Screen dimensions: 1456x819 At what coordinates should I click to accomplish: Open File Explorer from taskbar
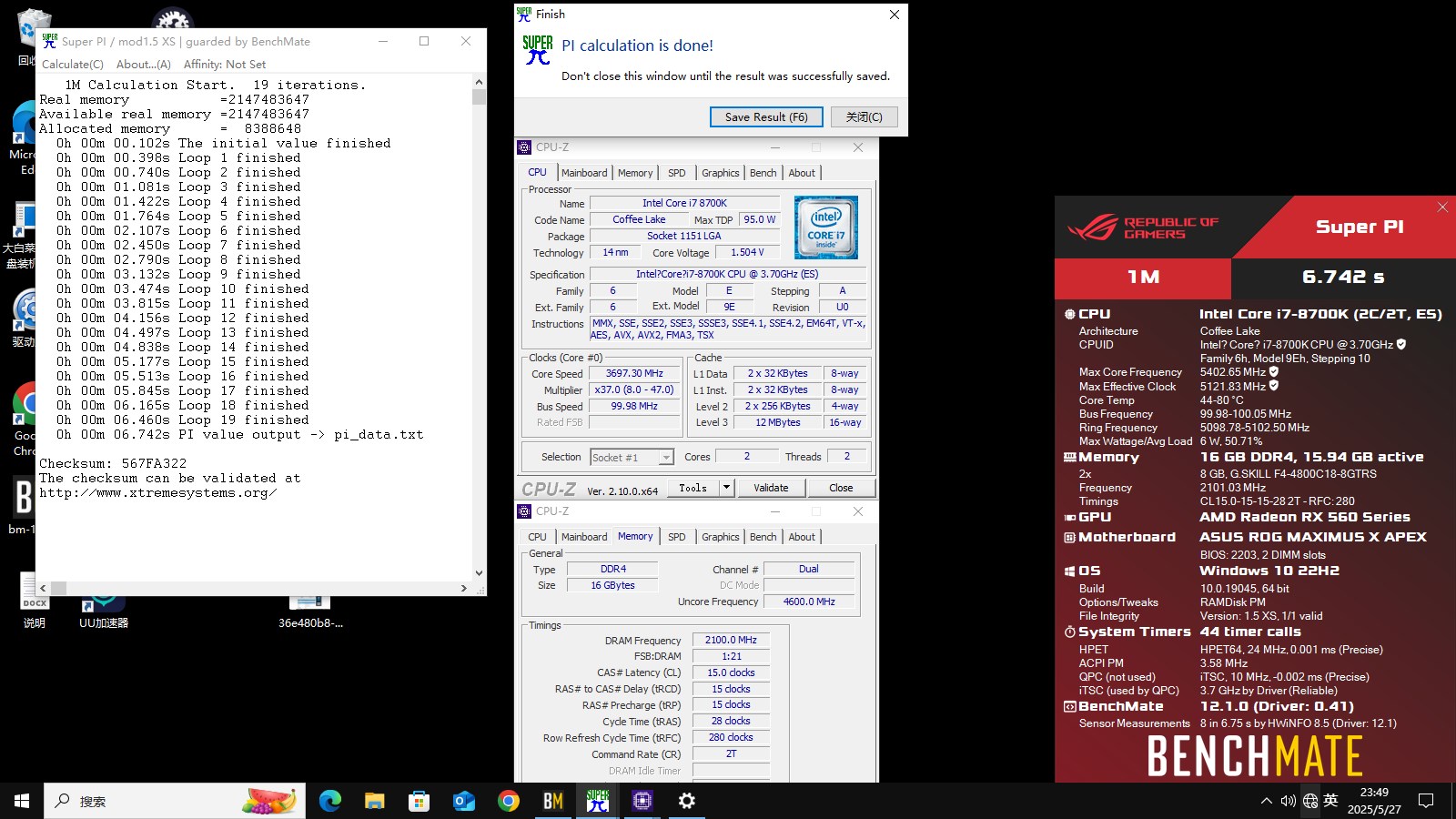point(375,801)
